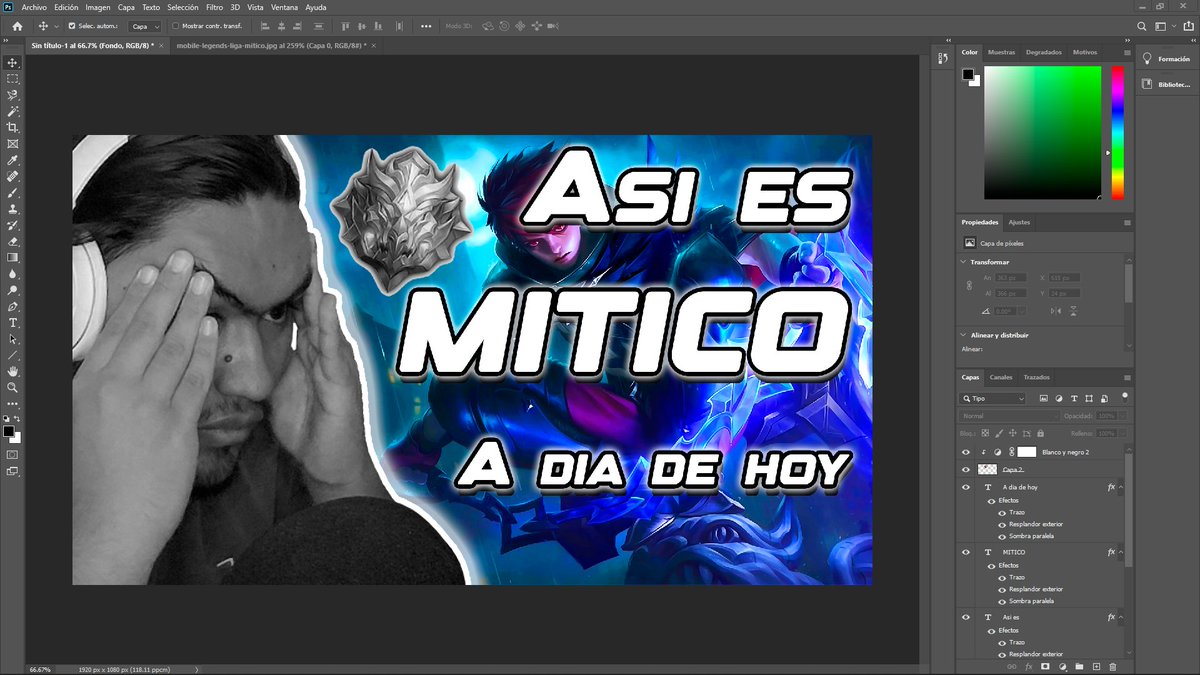Image resolution: width=1200 pixels, height=675 pixels.
Task: Select the Lasso tool
Action: 13,95
